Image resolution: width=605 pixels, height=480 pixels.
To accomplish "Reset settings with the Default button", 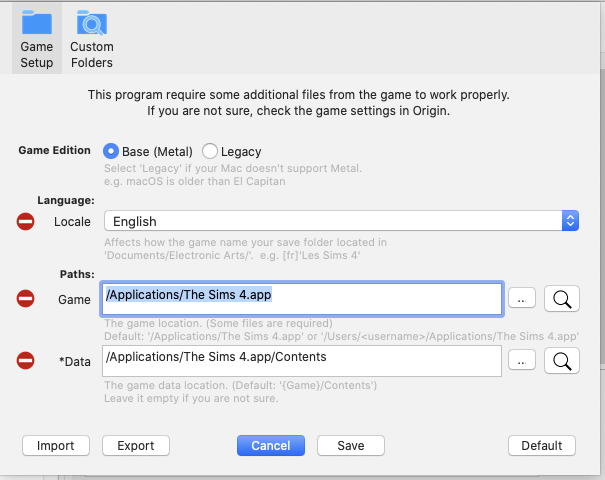I will click(542, 445).
